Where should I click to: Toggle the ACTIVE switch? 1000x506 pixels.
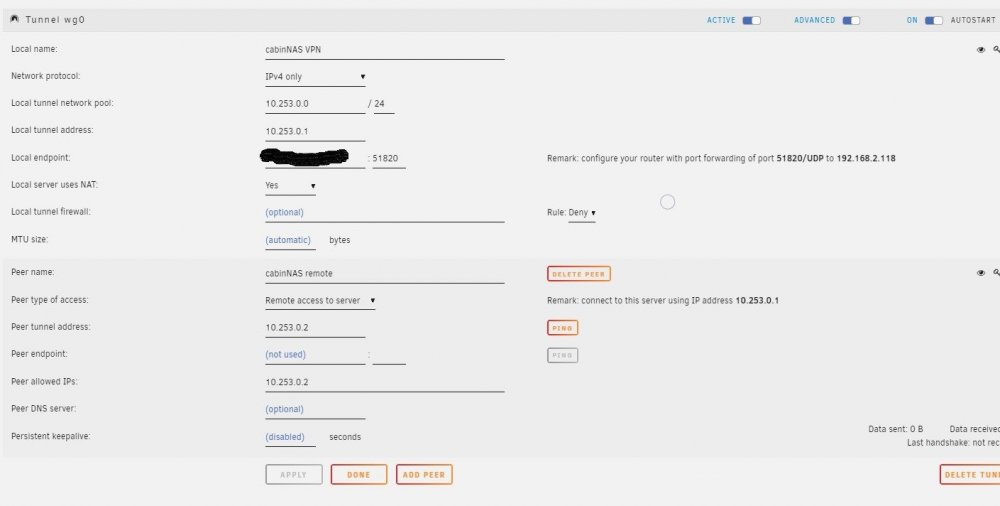(751, 20)
